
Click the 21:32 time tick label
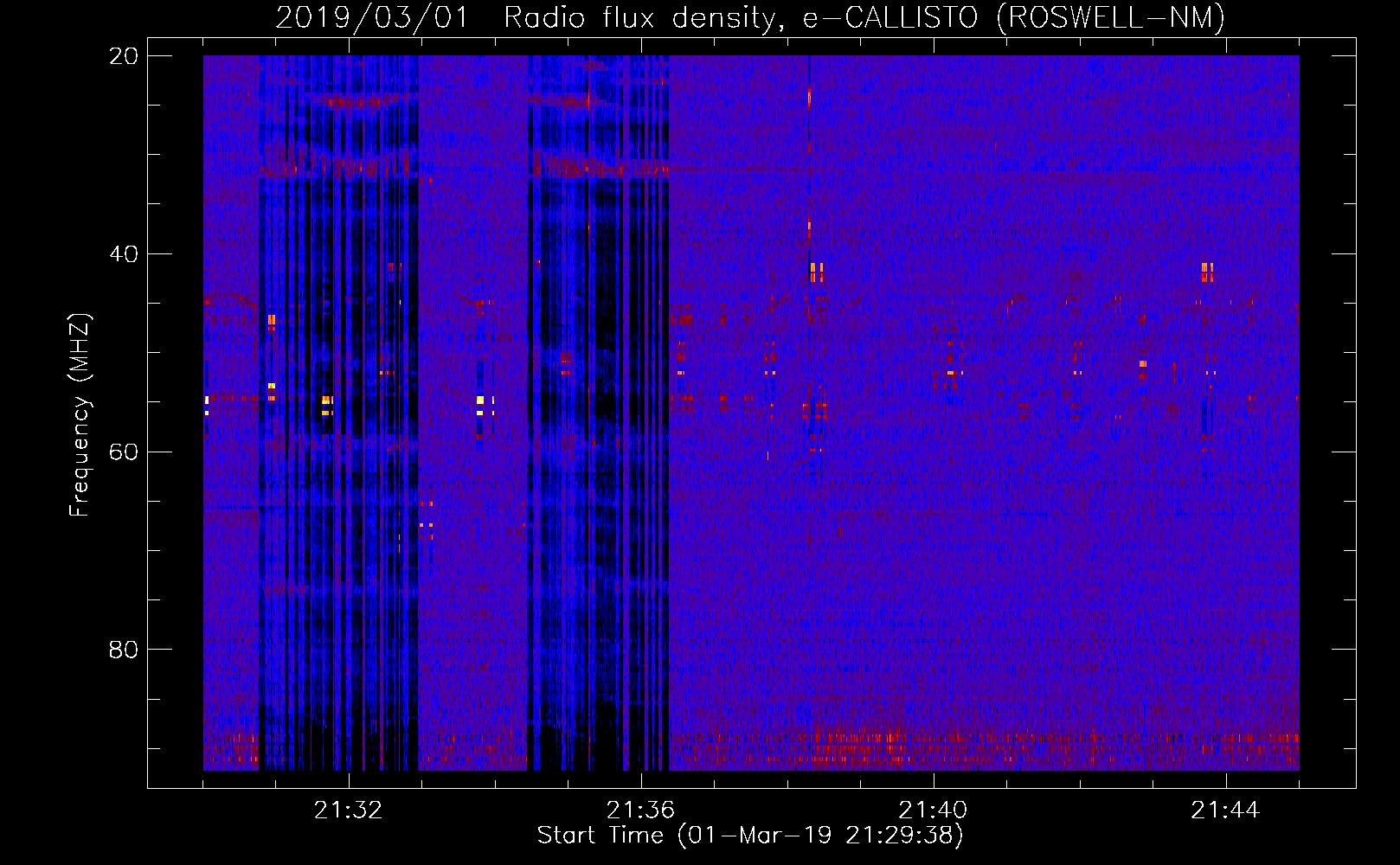(349, 811)
